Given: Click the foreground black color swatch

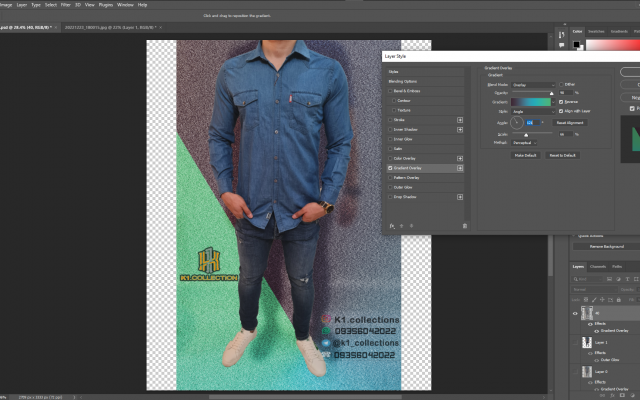Looking at the screenshot, I should 576,44.
